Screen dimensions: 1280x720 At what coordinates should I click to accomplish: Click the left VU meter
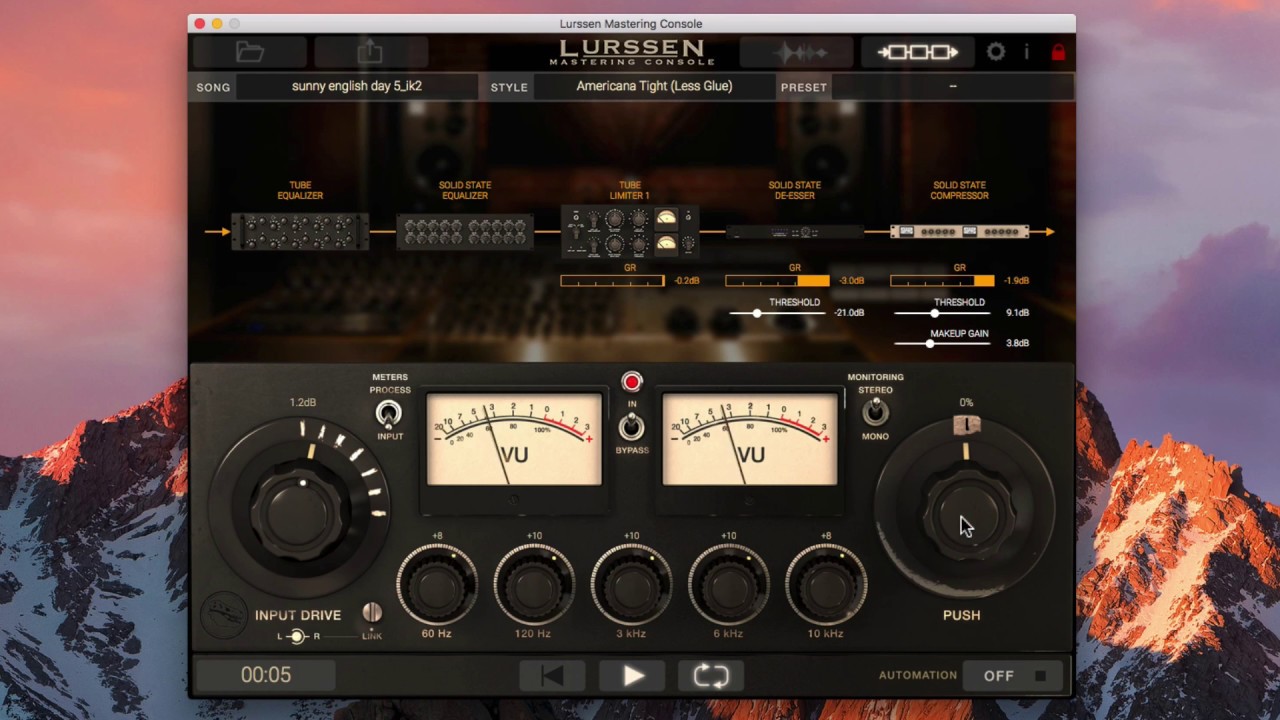514,439
